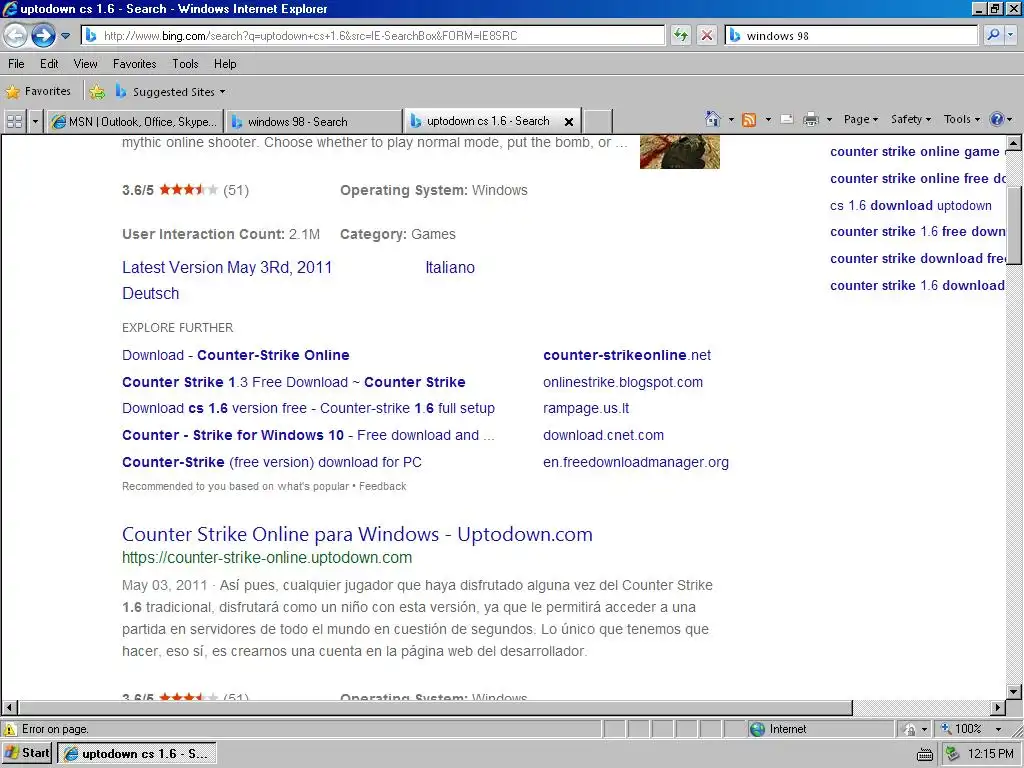1024x768 pixels.
Task: Open search provider dropdown next to magnifier
Action: coord(1012,35)
